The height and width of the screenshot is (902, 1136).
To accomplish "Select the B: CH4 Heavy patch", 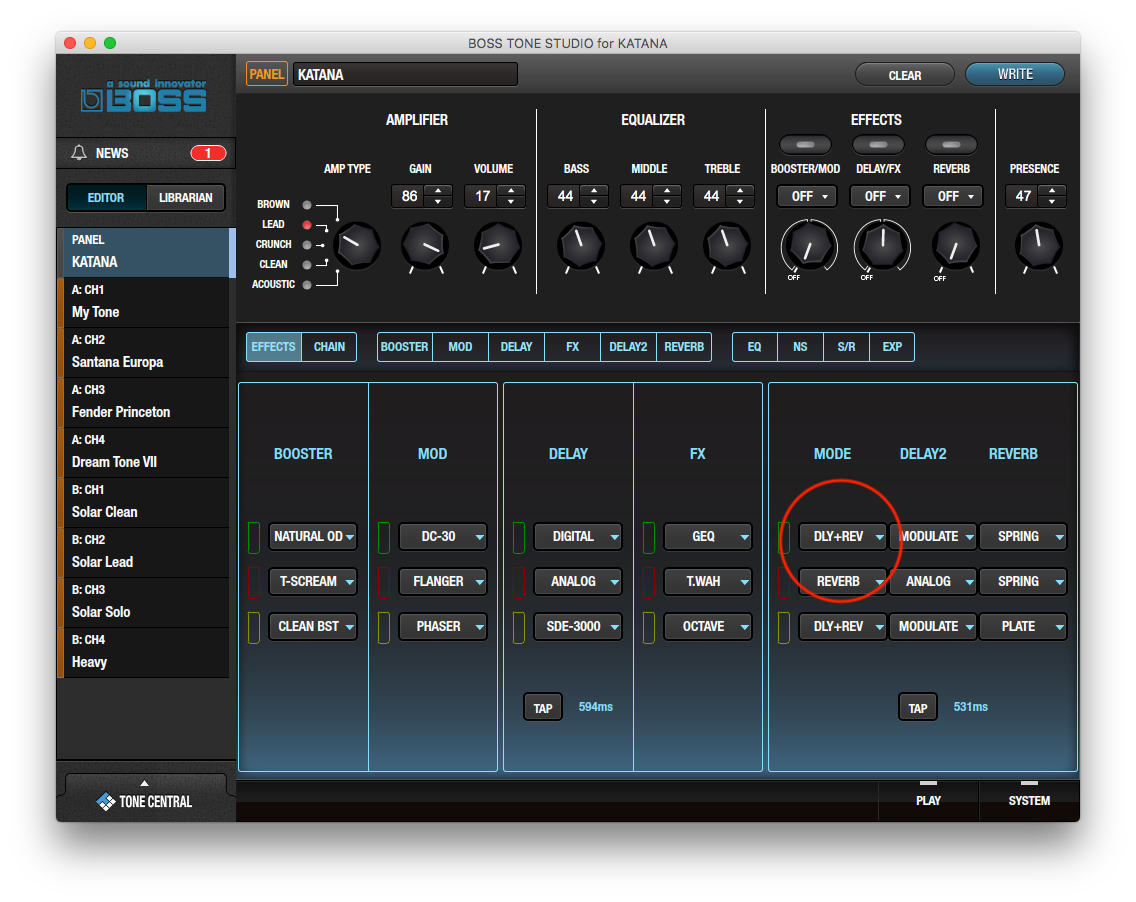I will click(x=145, y=651).
